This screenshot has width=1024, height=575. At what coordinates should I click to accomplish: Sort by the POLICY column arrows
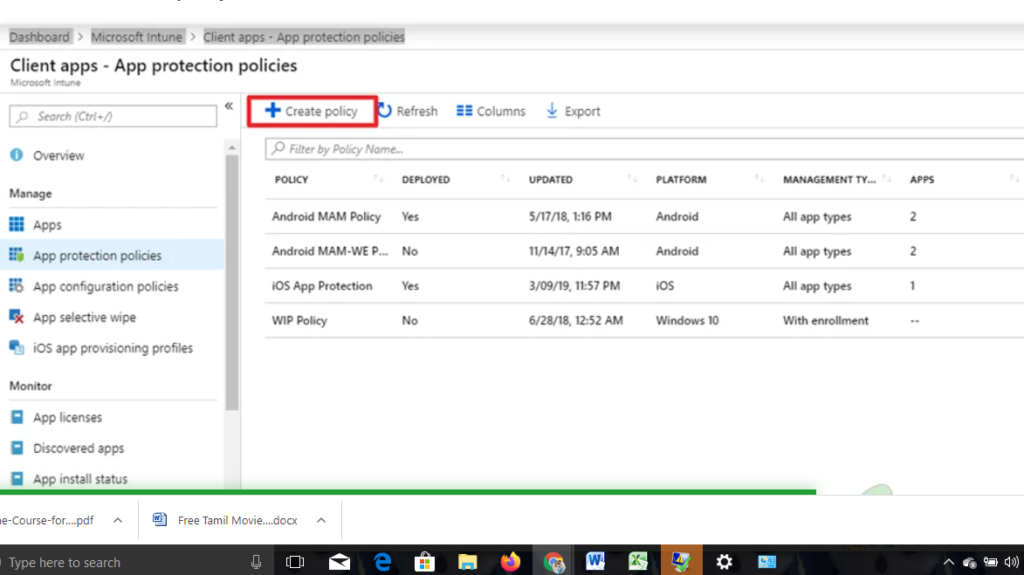point(378,178)
